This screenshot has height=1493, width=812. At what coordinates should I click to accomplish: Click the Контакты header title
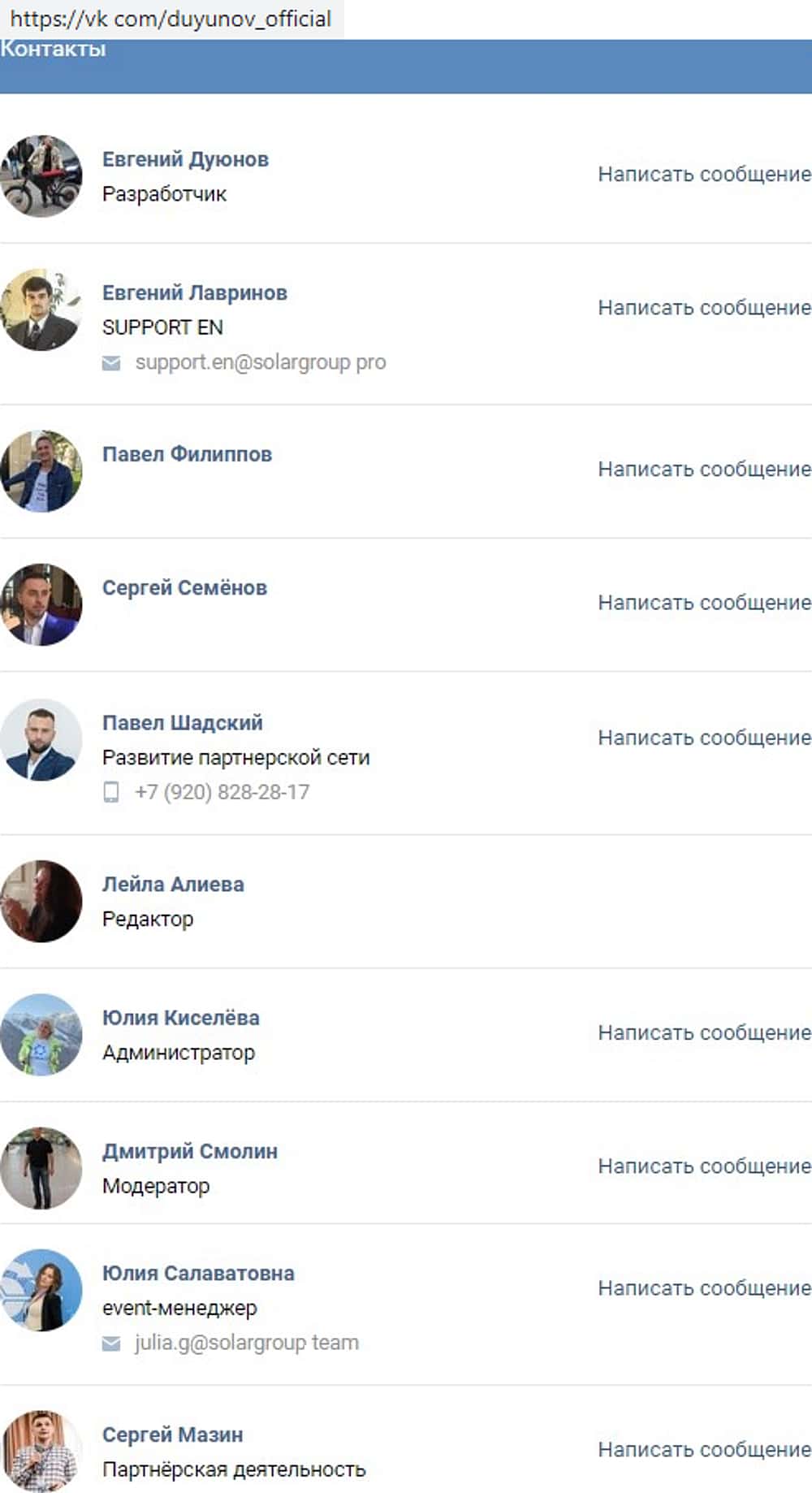tap(53, 49)
